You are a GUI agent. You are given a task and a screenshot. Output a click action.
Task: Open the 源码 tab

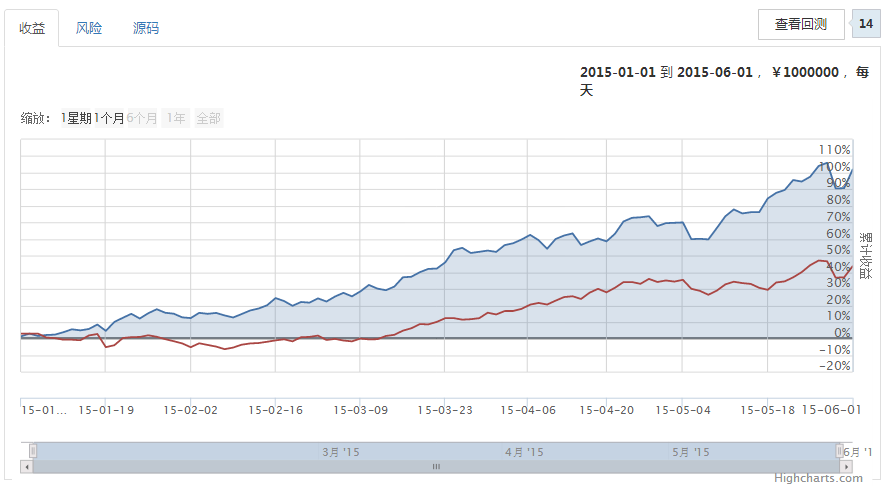(146, 28)
